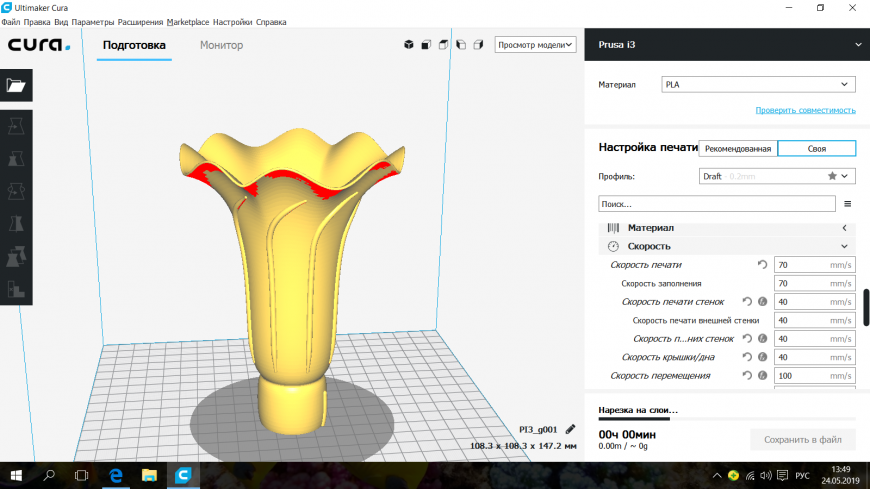
Task: Click the Сохранить в файл button
Action: pyautogui.click(x=803, y=439)
